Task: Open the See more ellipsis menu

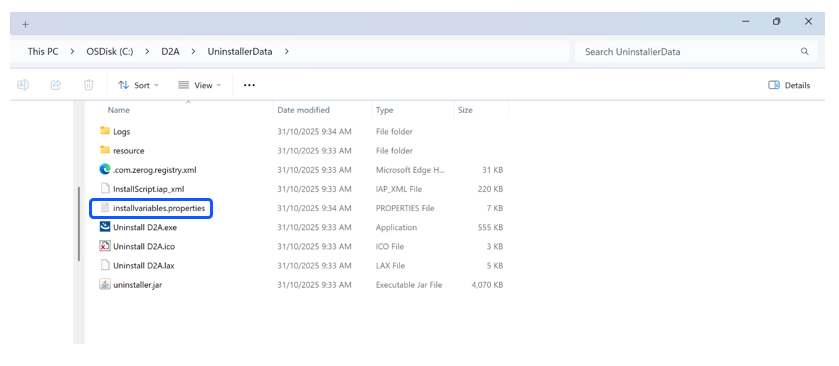Action: (x=249, y=85)
